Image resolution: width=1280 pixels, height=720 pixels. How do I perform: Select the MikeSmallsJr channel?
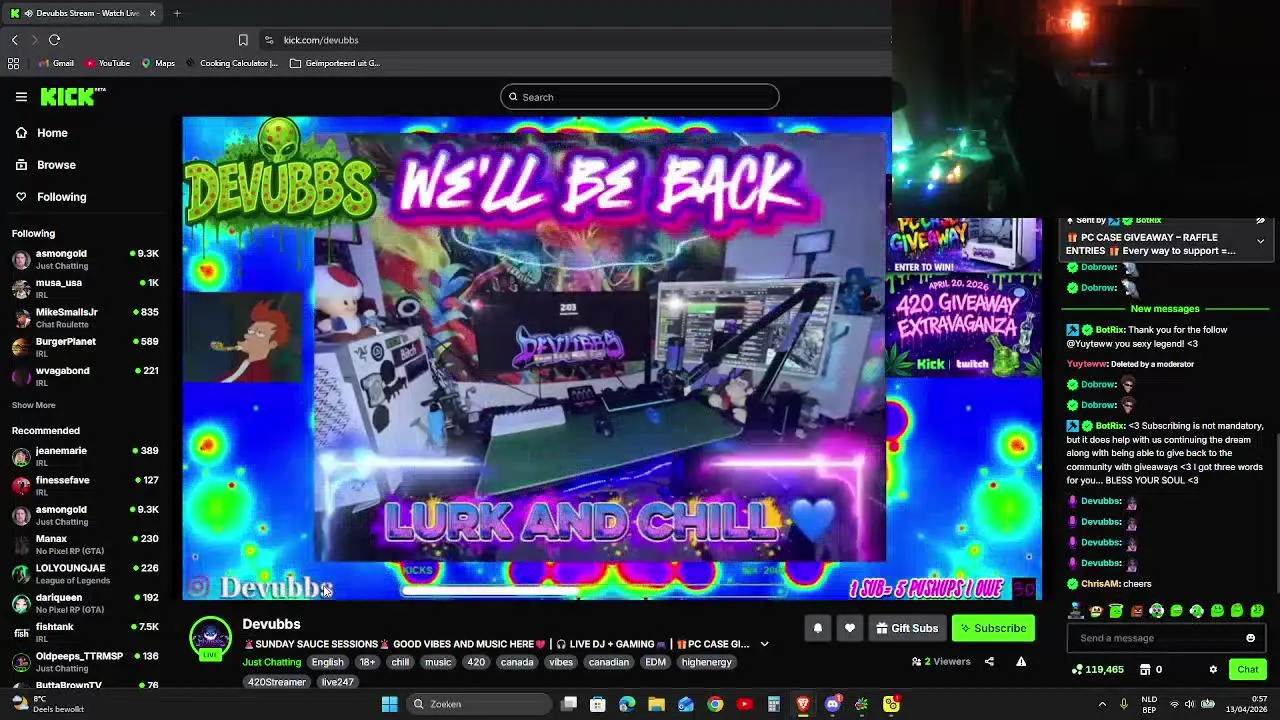[x=85, y=317]
